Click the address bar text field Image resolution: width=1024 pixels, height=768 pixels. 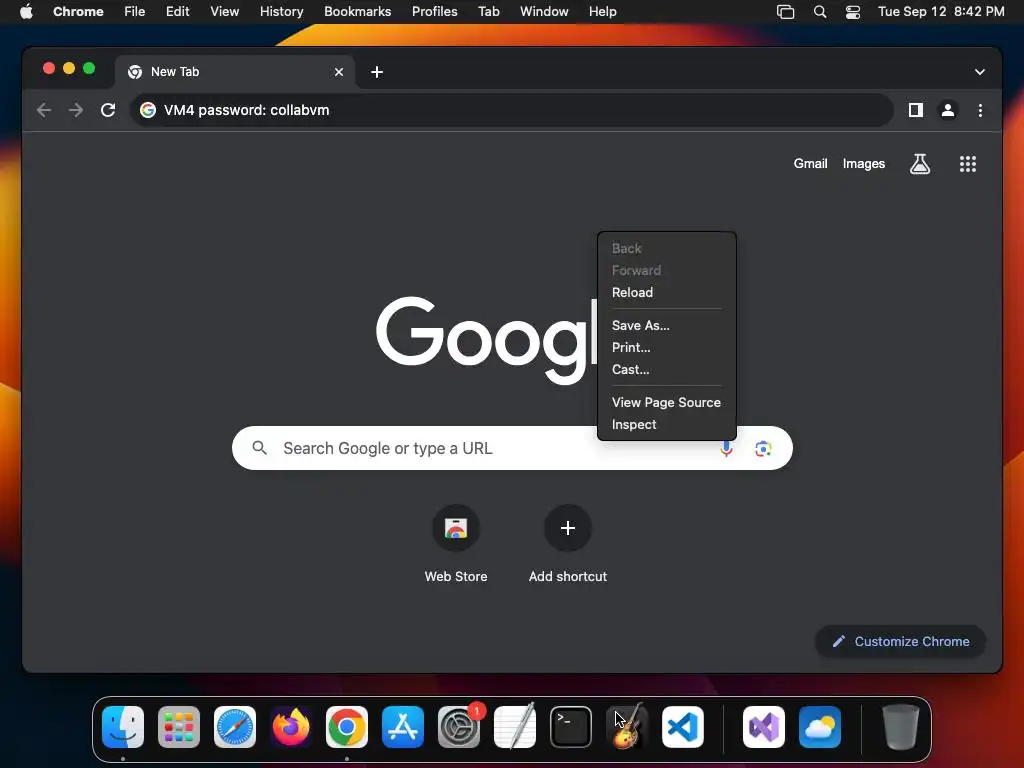point(511,110)
